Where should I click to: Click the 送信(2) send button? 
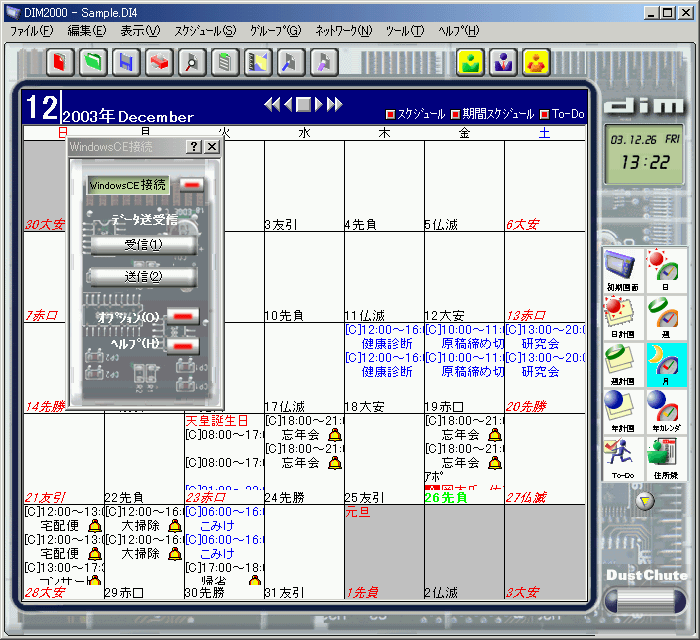[143, 276]
